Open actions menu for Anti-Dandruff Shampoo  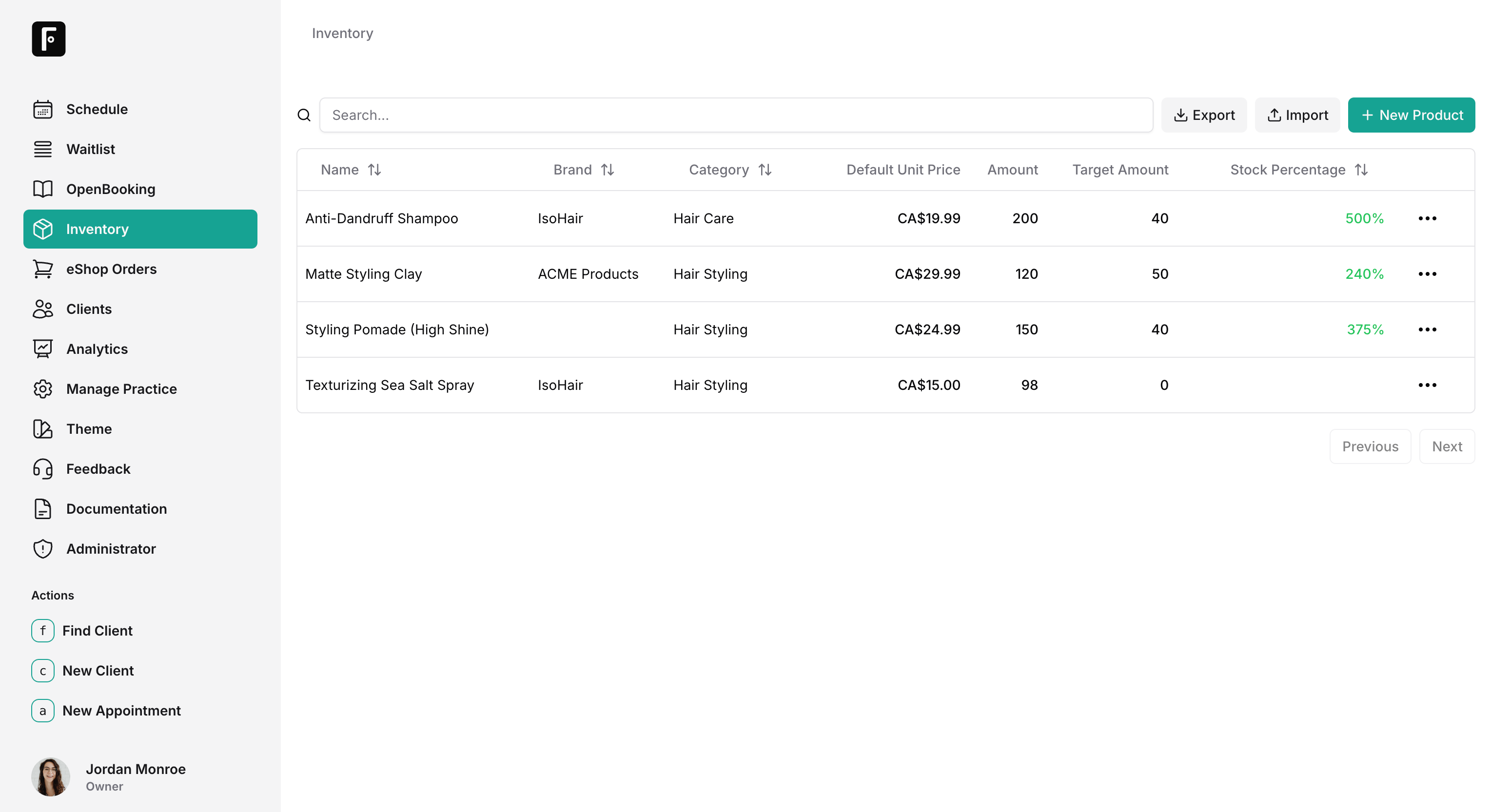1427,218
